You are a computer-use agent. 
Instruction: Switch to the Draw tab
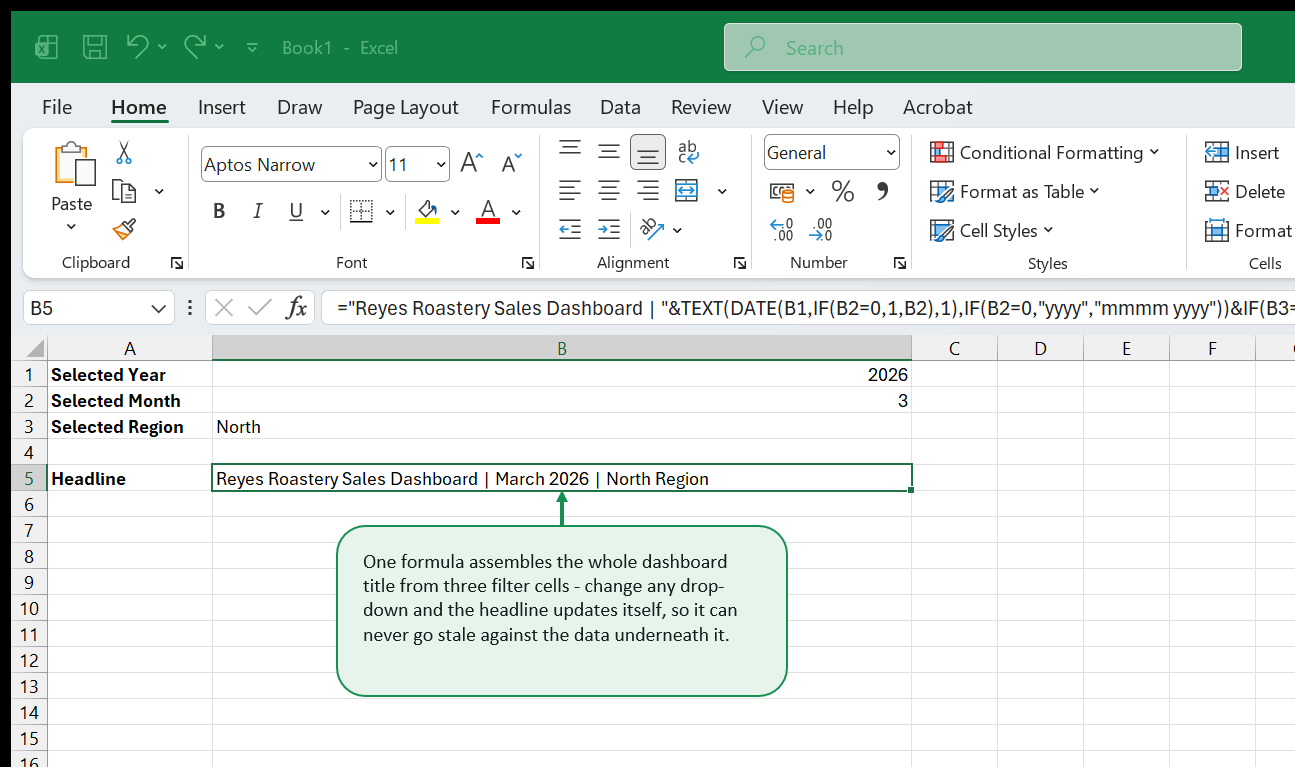(x=300, y=107)
